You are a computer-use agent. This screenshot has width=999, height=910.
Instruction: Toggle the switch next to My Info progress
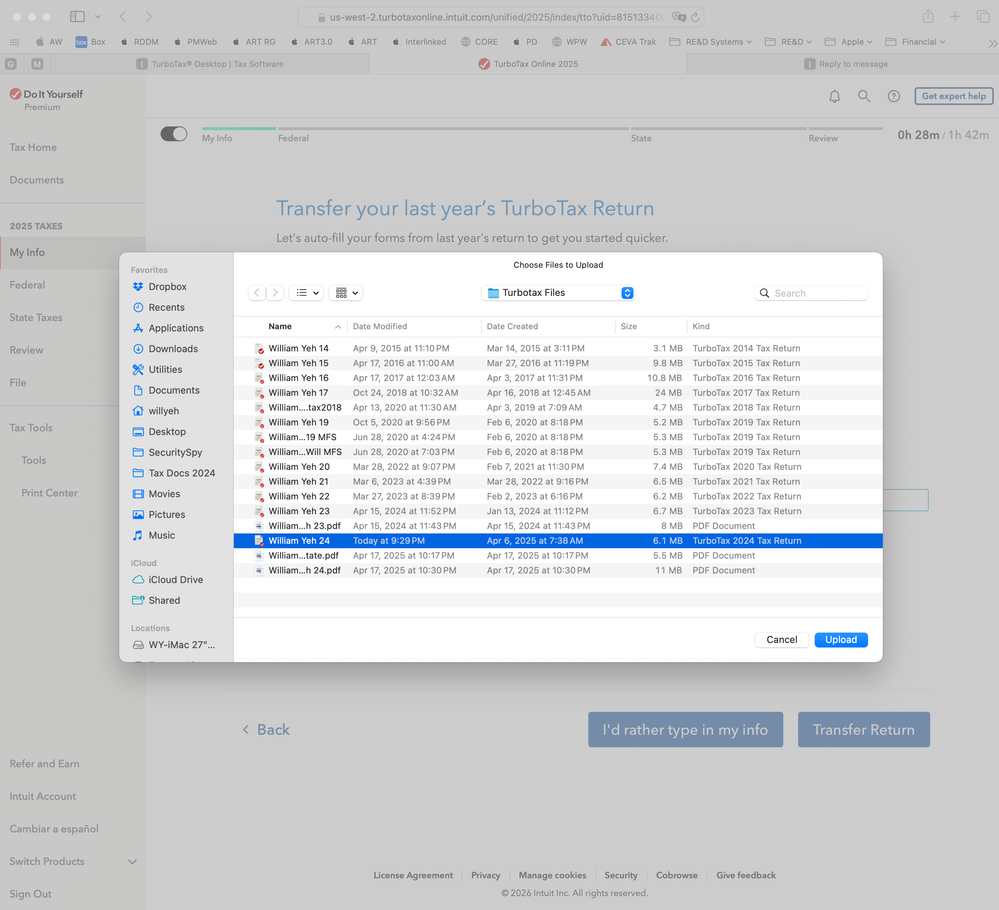click(x=174, y=134)
